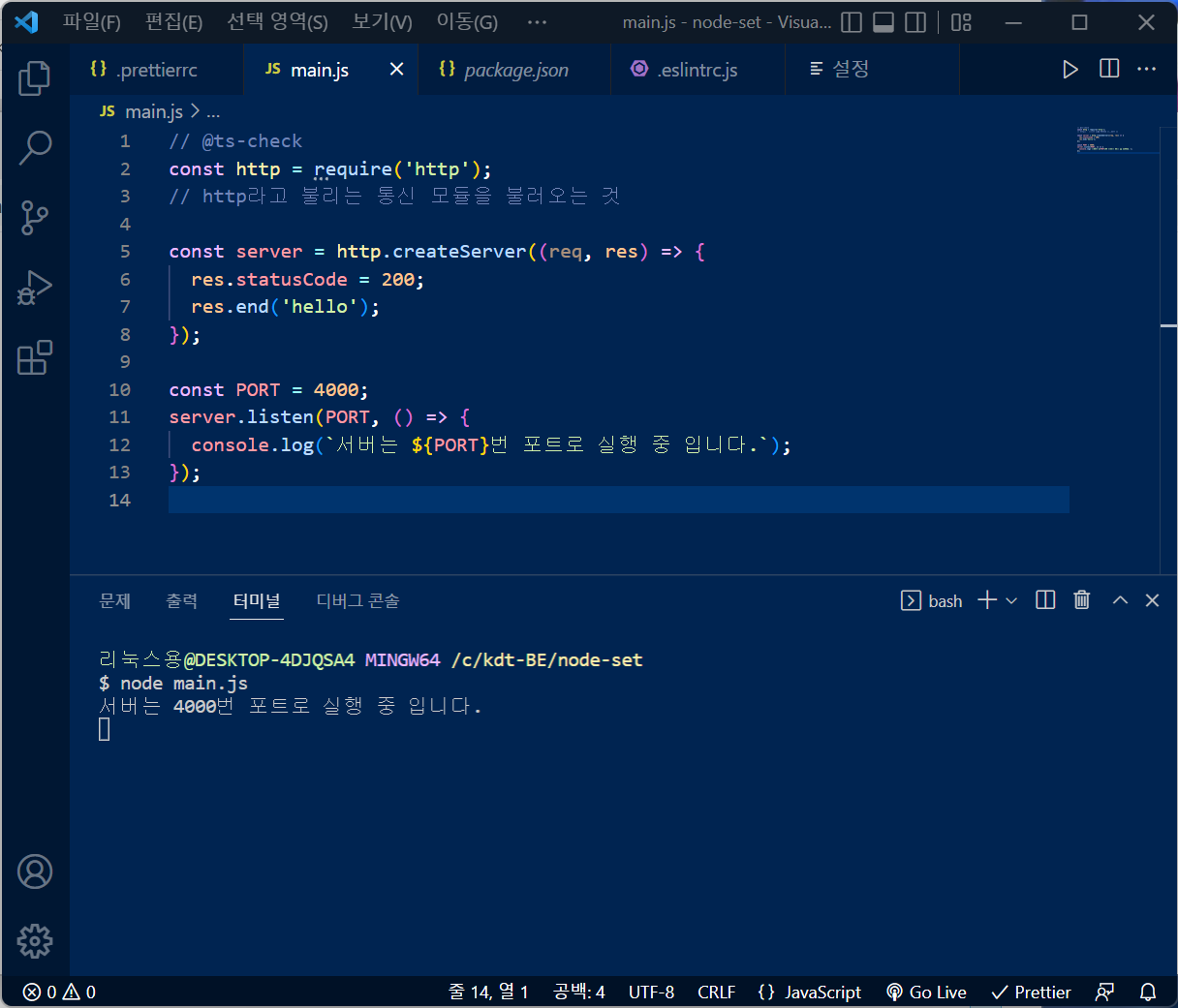Open the 출력 panel tab
The image size is (1178, 1008).
[181, 600]
